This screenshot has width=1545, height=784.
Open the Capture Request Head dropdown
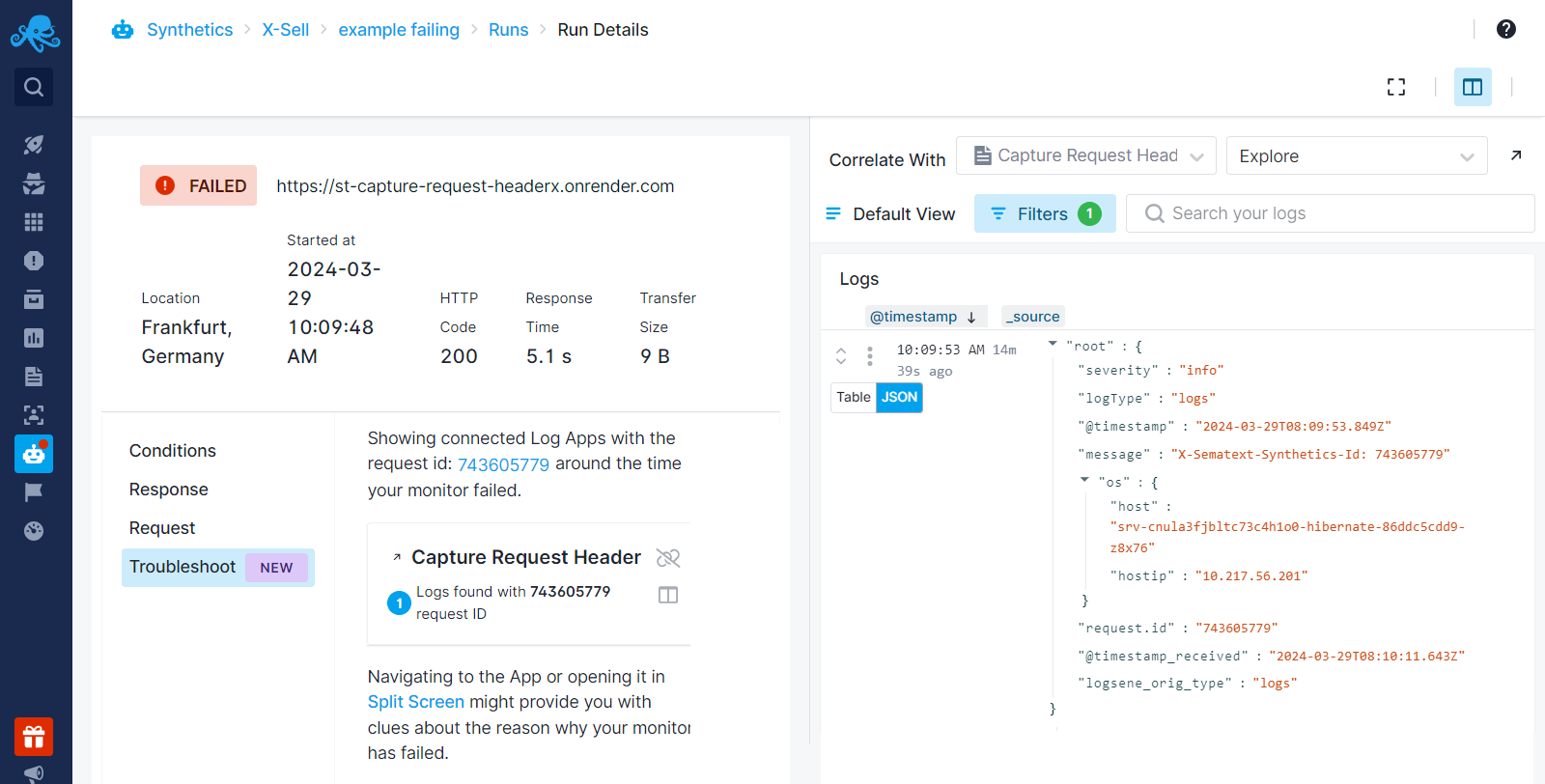pos(1086,155)
